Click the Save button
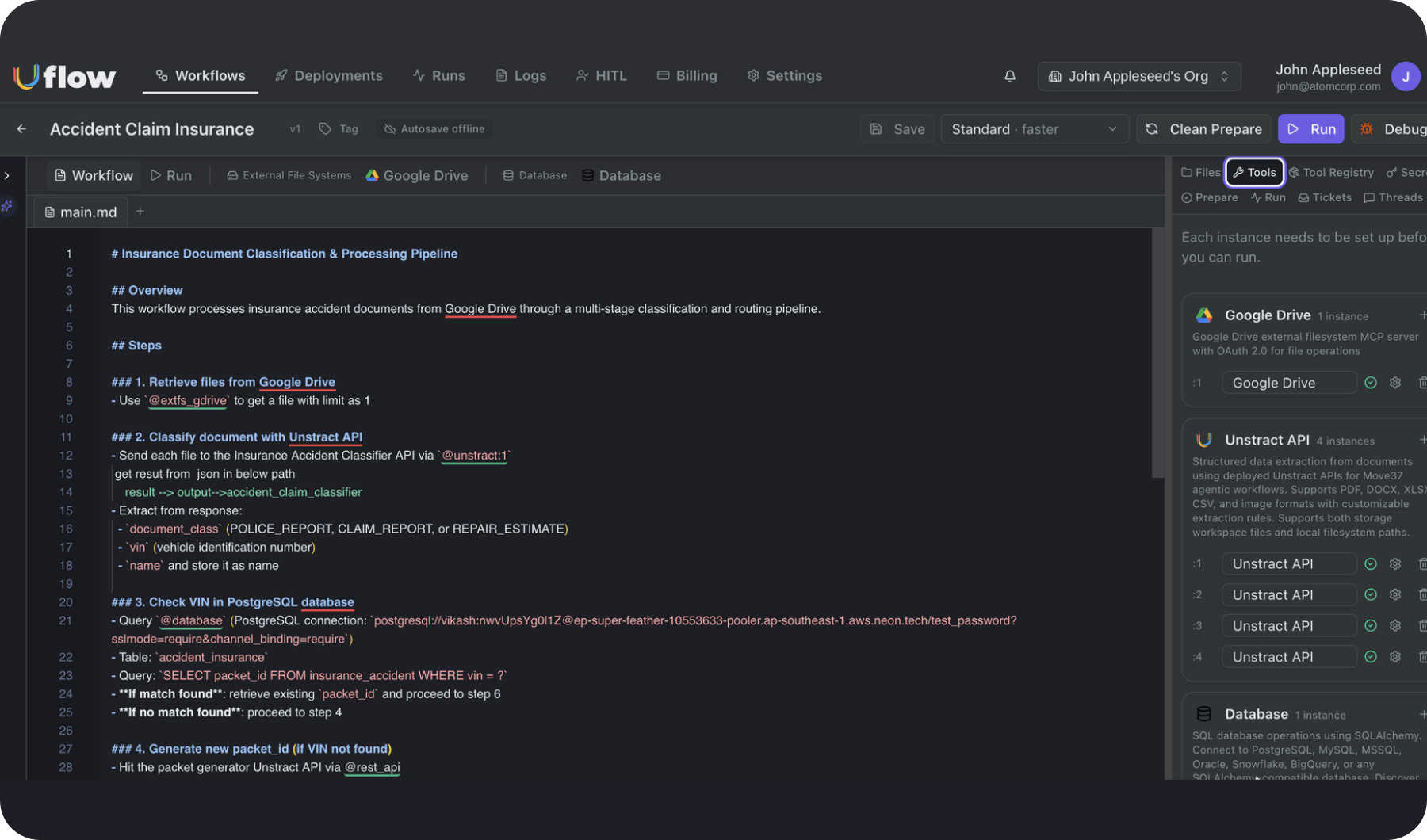Image resolution: width=1427 pixels, height=840 pixels. pyautogui.click(x=897, y=129)
